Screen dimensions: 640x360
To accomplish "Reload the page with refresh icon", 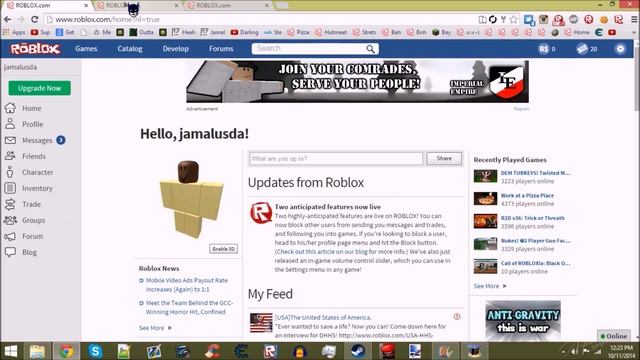I will [x=35, y=19].
